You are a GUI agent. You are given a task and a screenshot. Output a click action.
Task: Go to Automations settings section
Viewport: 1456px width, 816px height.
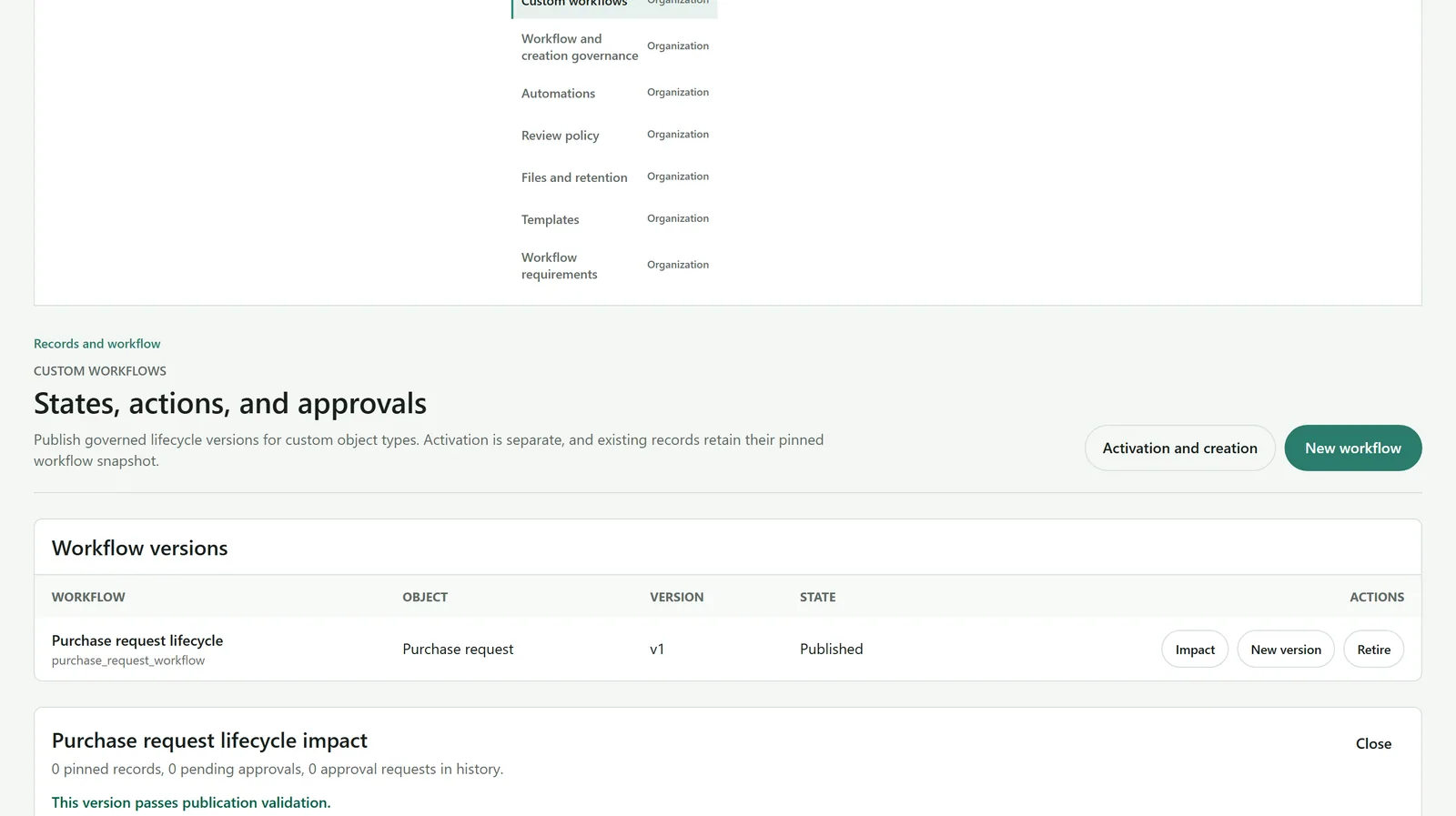[x=614, y=93]
